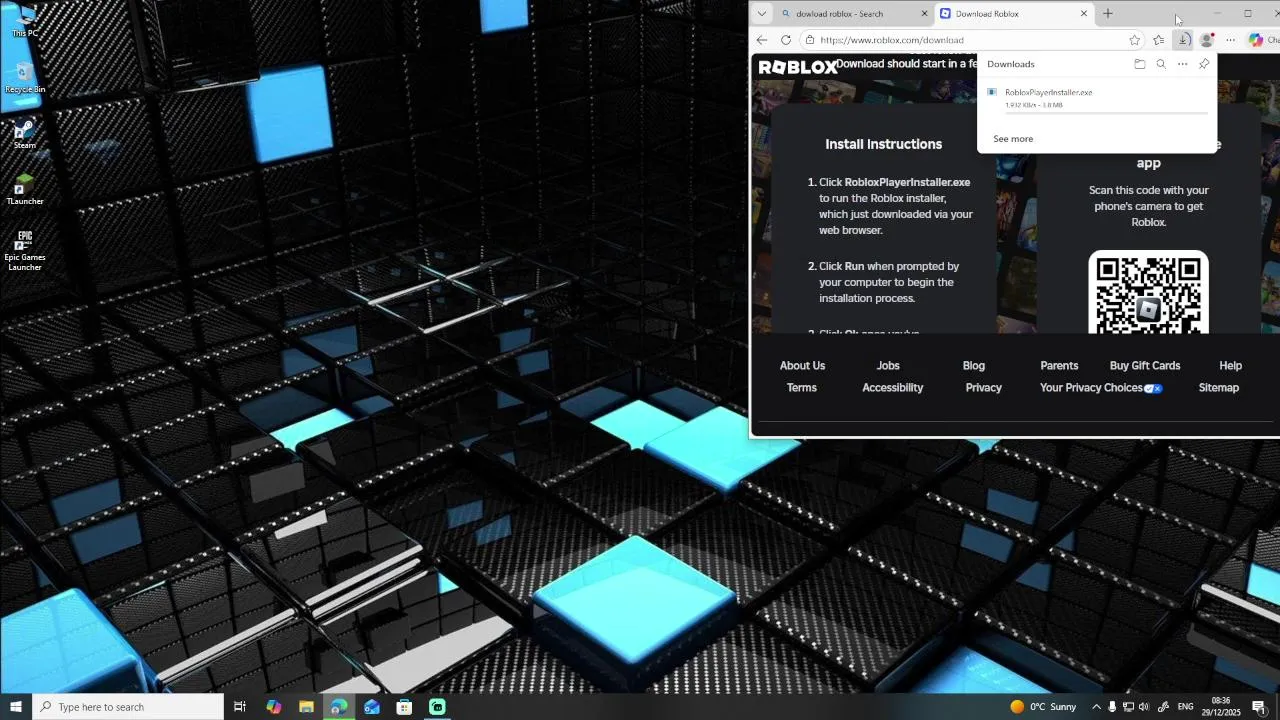
Task: Open browser Settings and more menu
Action: [1231, 40]
